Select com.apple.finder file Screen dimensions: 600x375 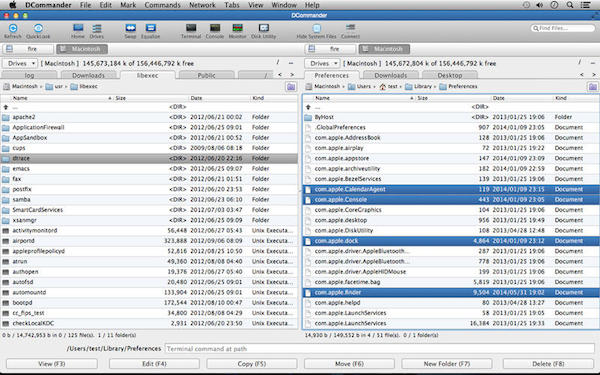(451, 293)
